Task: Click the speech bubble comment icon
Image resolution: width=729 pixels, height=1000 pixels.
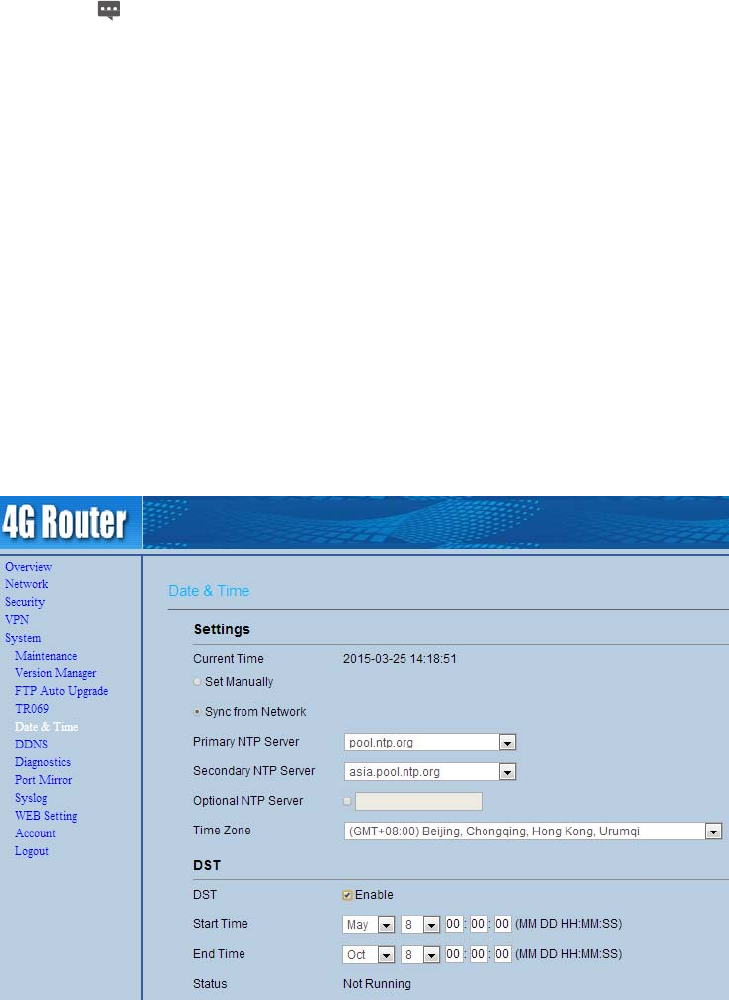Action: pos(109,10)
